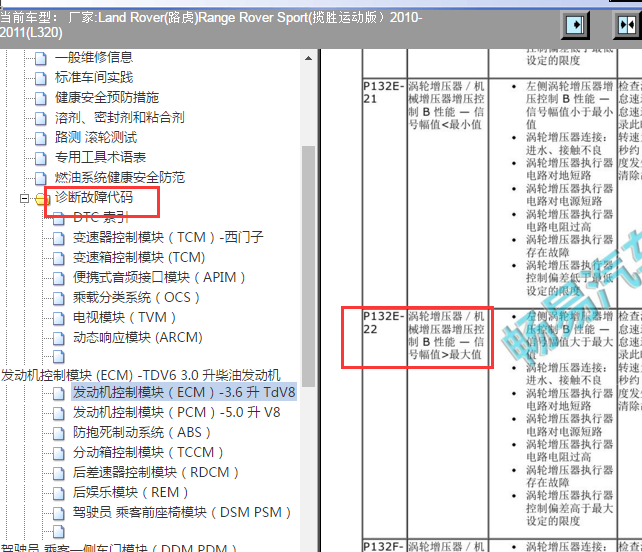Click description 信号幅值<最小值 cell
This screenshot has width=642, height=552.
[447, 192]
